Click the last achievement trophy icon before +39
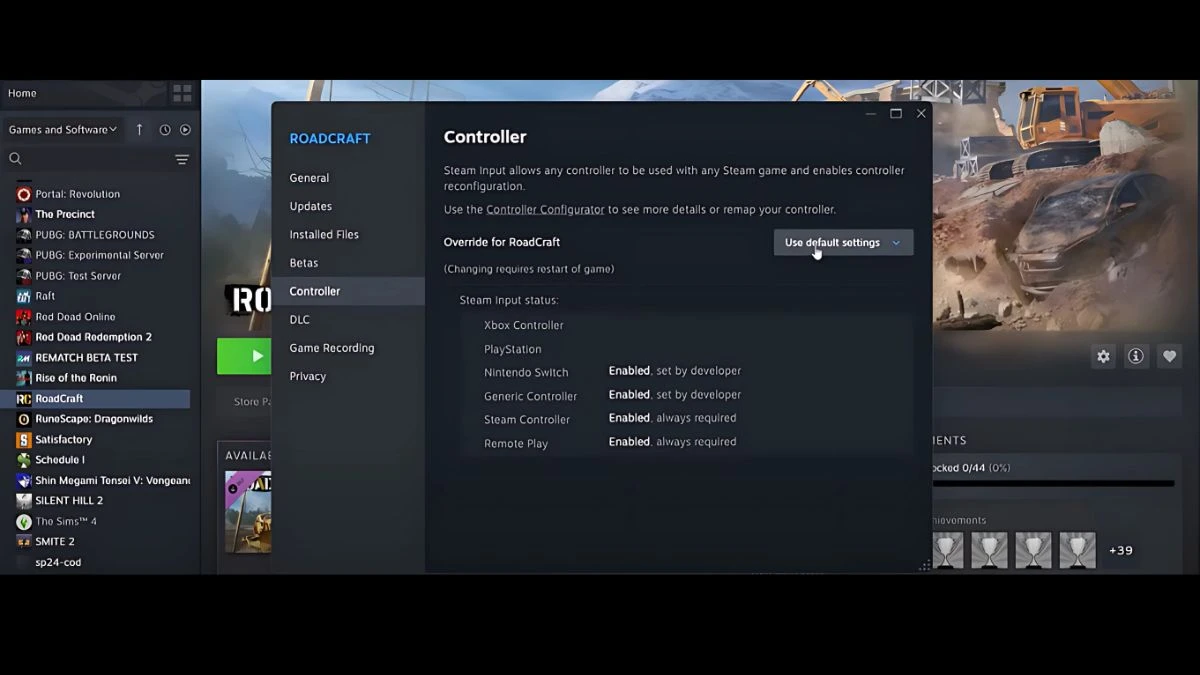 [x=1078, y=550]
